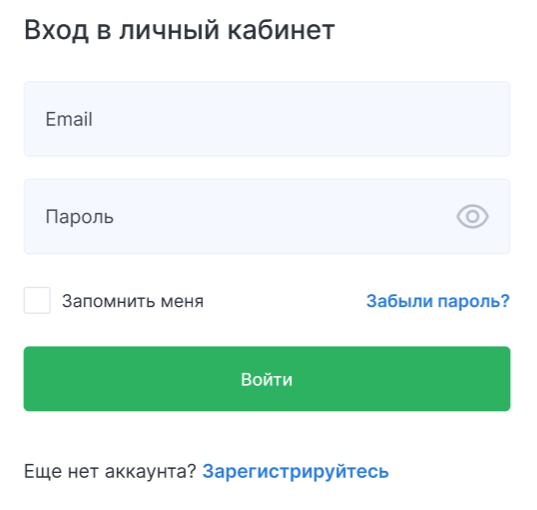Reveal the typed password with the eye
Image resolution: width=537 pixels, height=510 pixels.
click(x=472, y=216)
